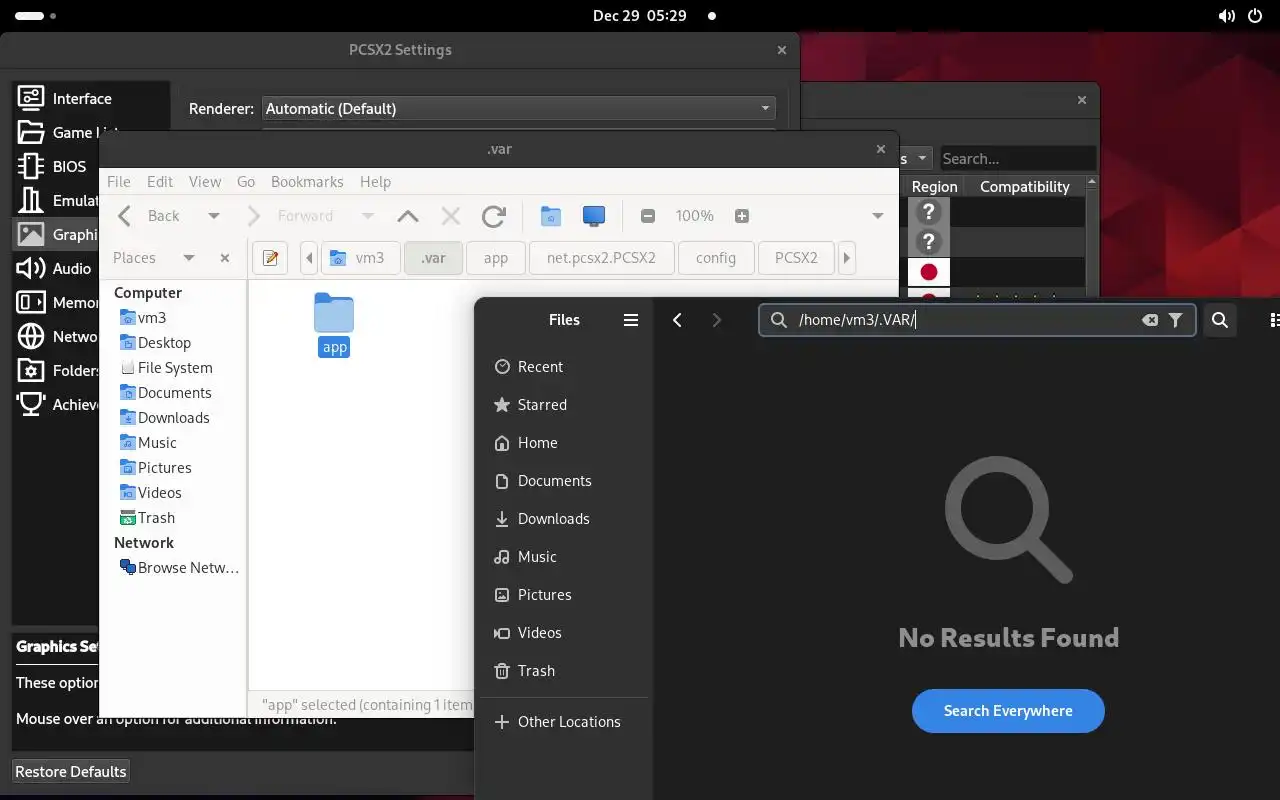Open filter dropdown beside Search box

point(922,159)
